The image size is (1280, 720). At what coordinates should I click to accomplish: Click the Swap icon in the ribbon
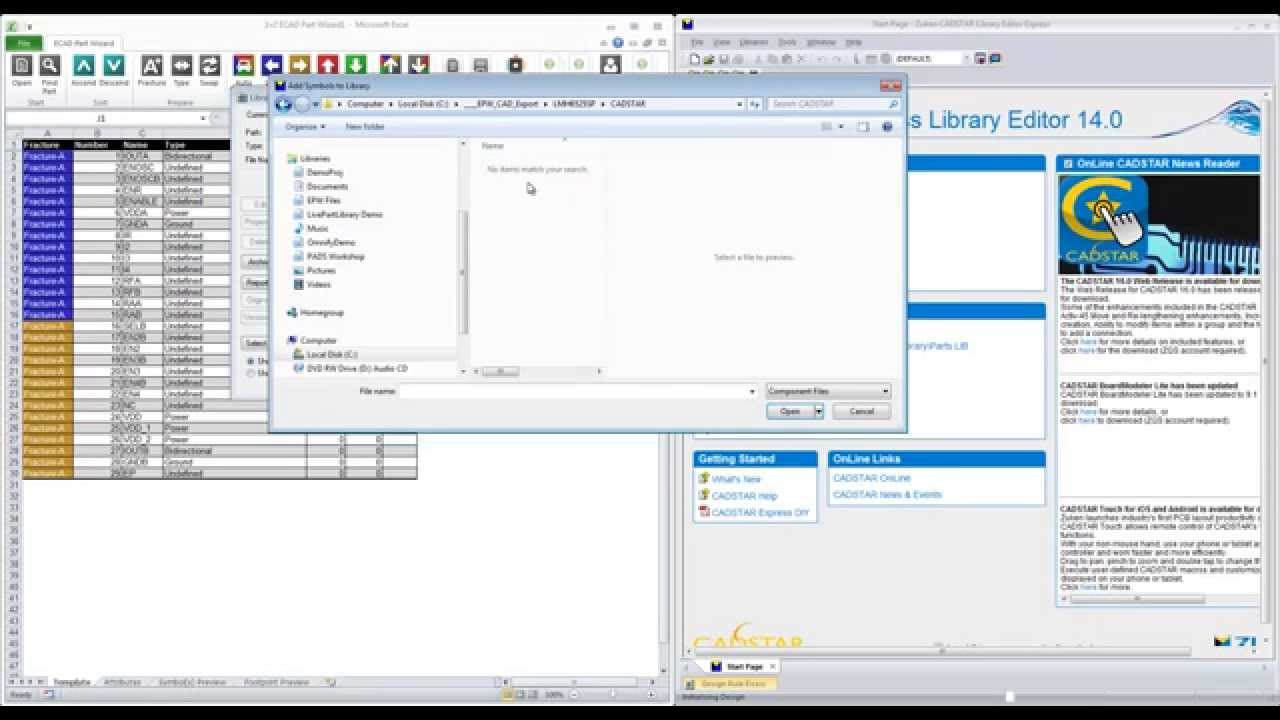(209, 65)
